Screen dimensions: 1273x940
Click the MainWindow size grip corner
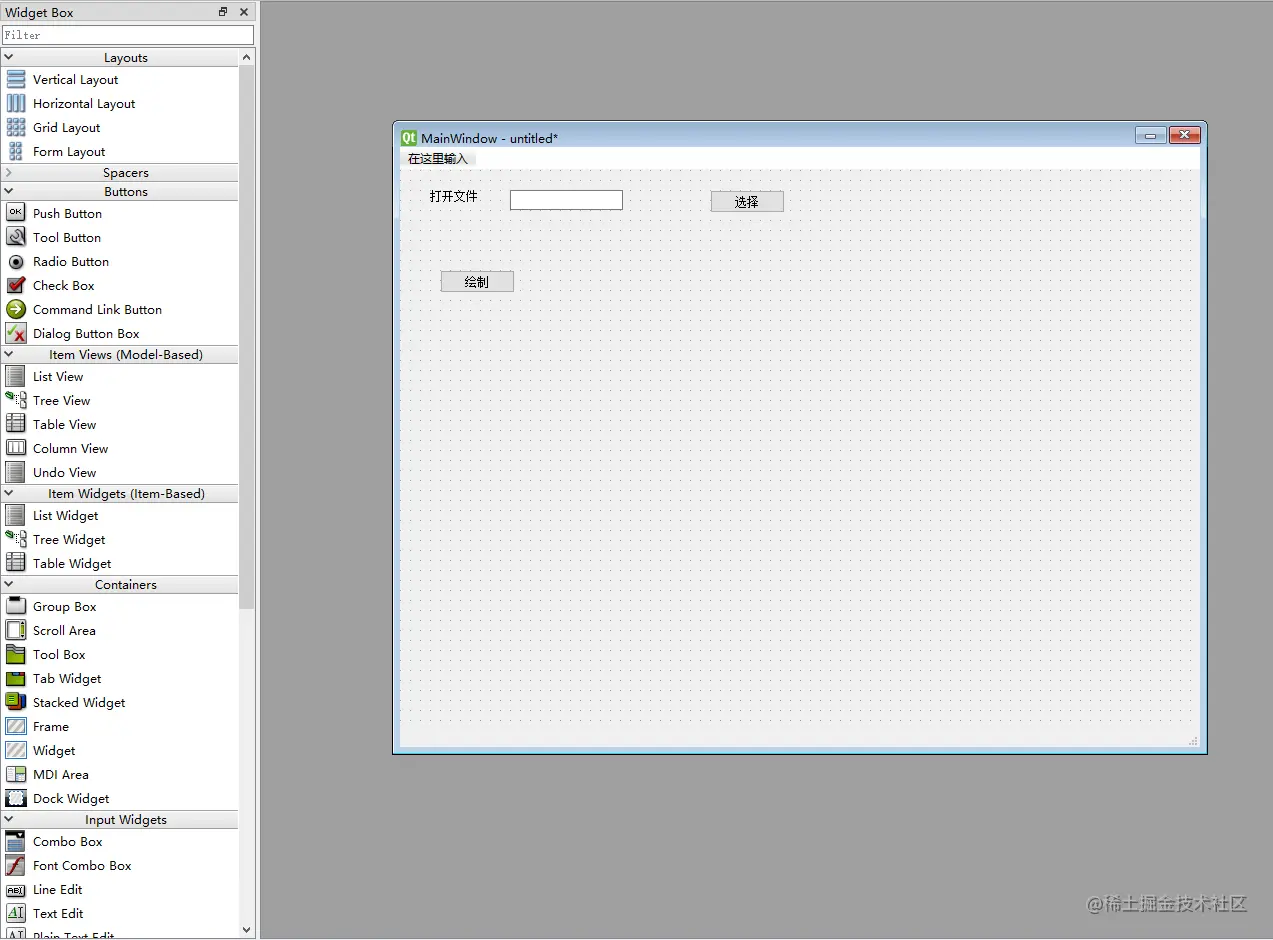(1193, 741)
